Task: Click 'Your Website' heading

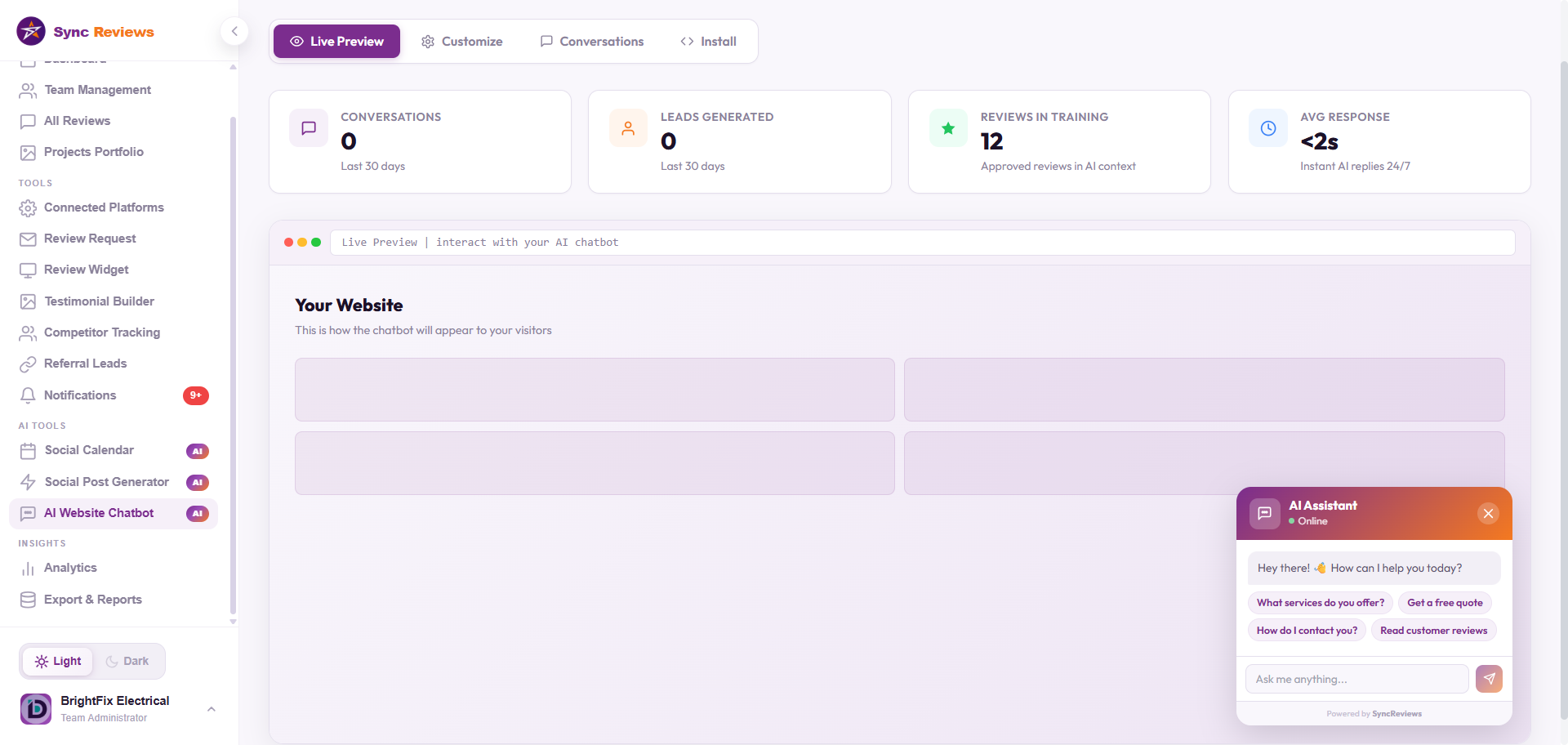Action: tap(349, 306)
